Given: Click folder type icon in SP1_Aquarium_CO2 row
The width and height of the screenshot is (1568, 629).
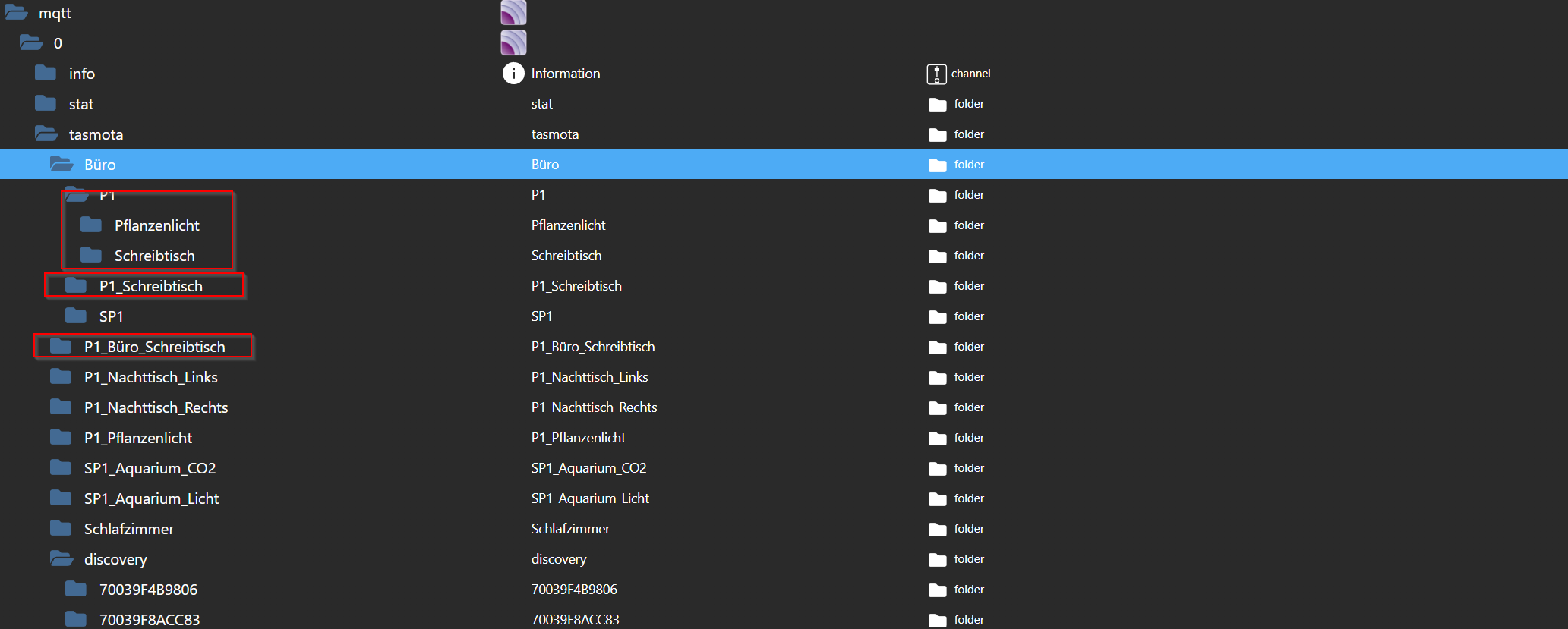Looking at the screenshot, I should click(x=937, y=468).
